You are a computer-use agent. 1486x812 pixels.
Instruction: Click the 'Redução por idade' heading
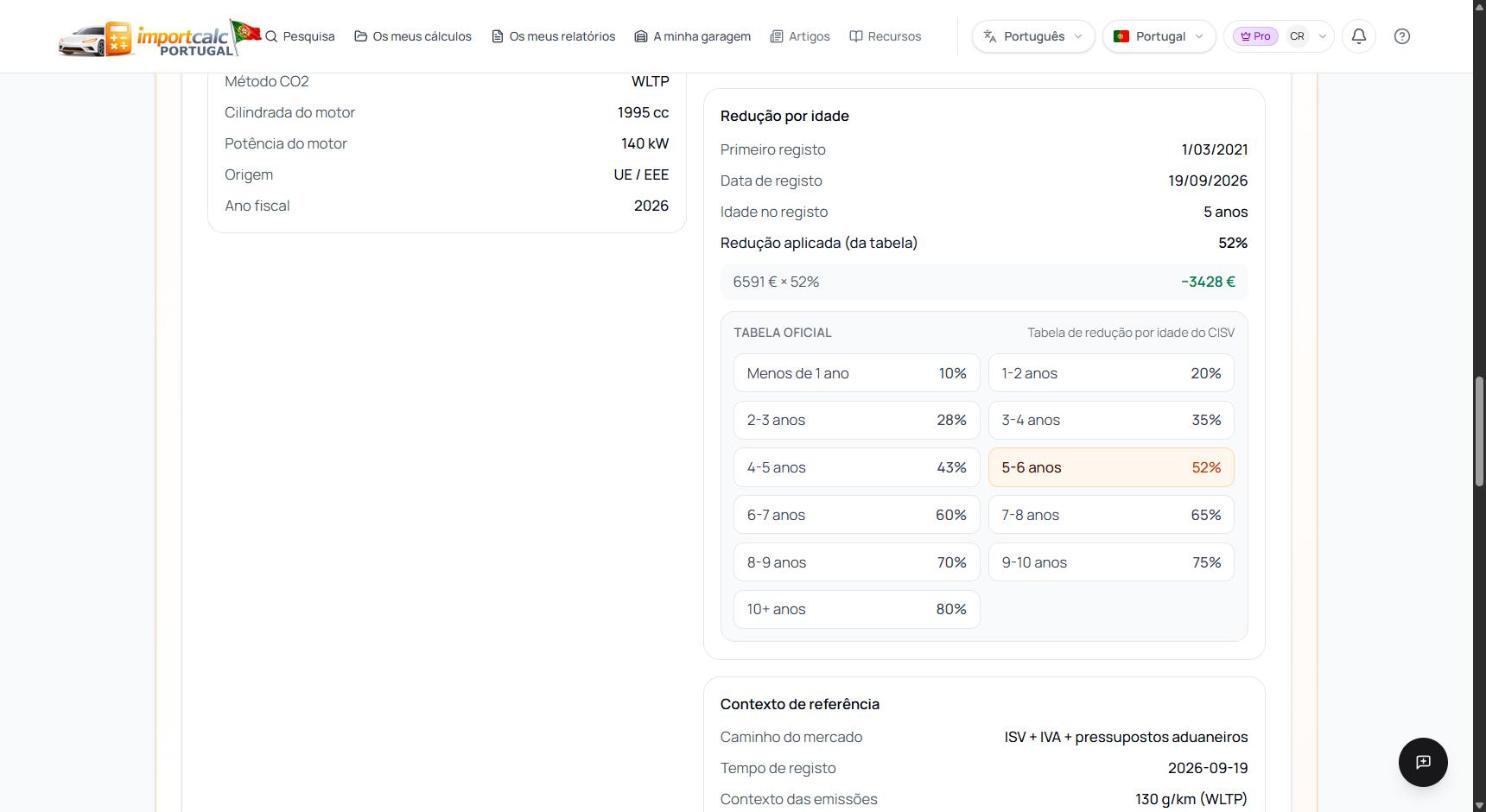pyautogui.click(x=785, y=116)
